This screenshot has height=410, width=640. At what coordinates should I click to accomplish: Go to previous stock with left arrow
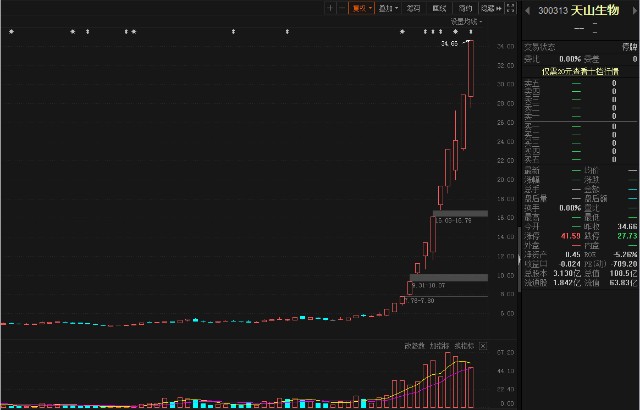(x=526, y=10)
